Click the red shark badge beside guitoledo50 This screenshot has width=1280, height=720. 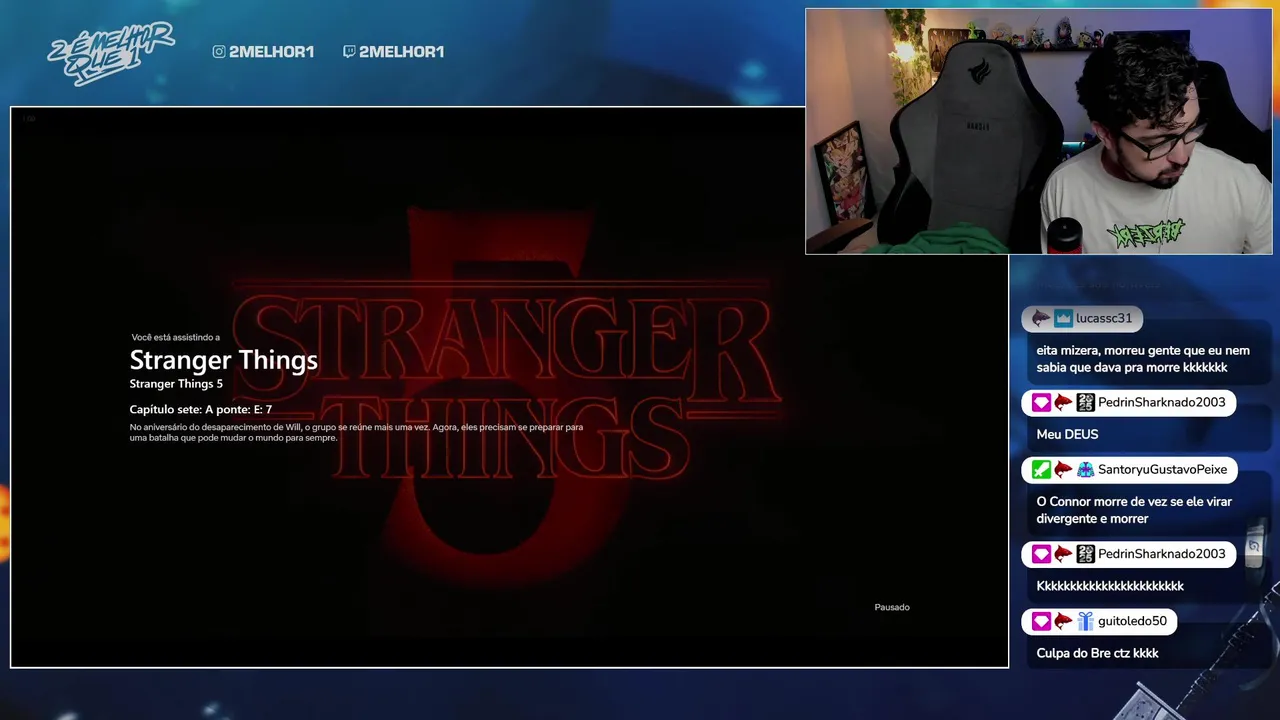(x=1063, y=622)
